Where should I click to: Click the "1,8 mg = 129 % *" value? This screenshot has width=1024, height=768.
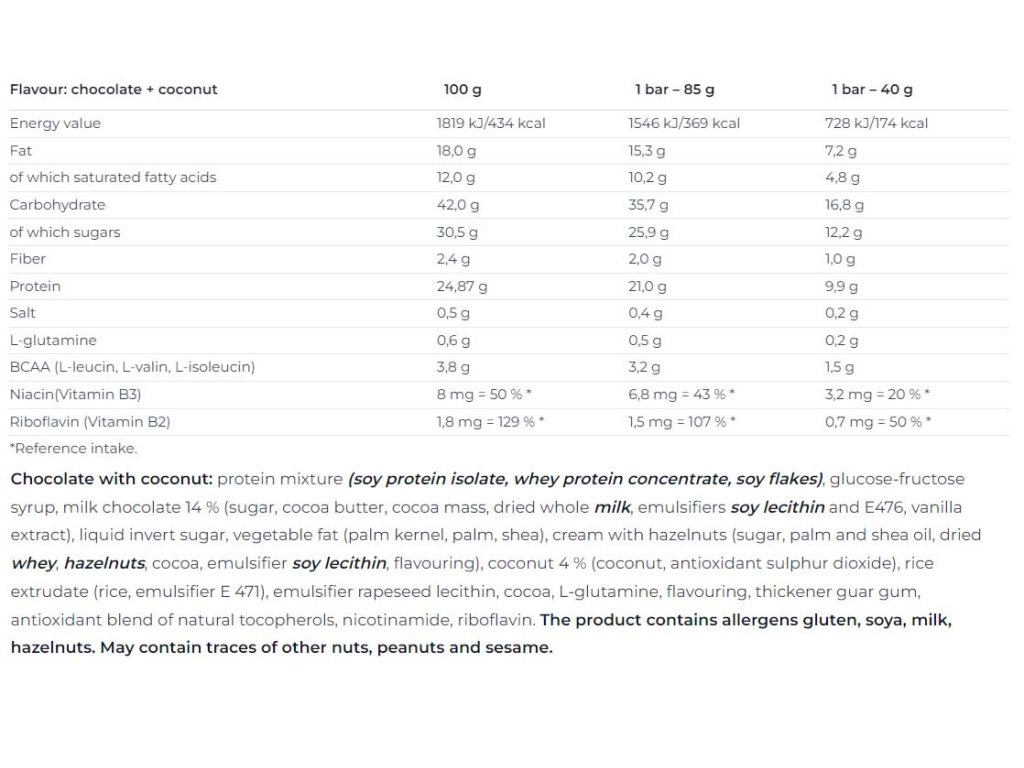490,421
